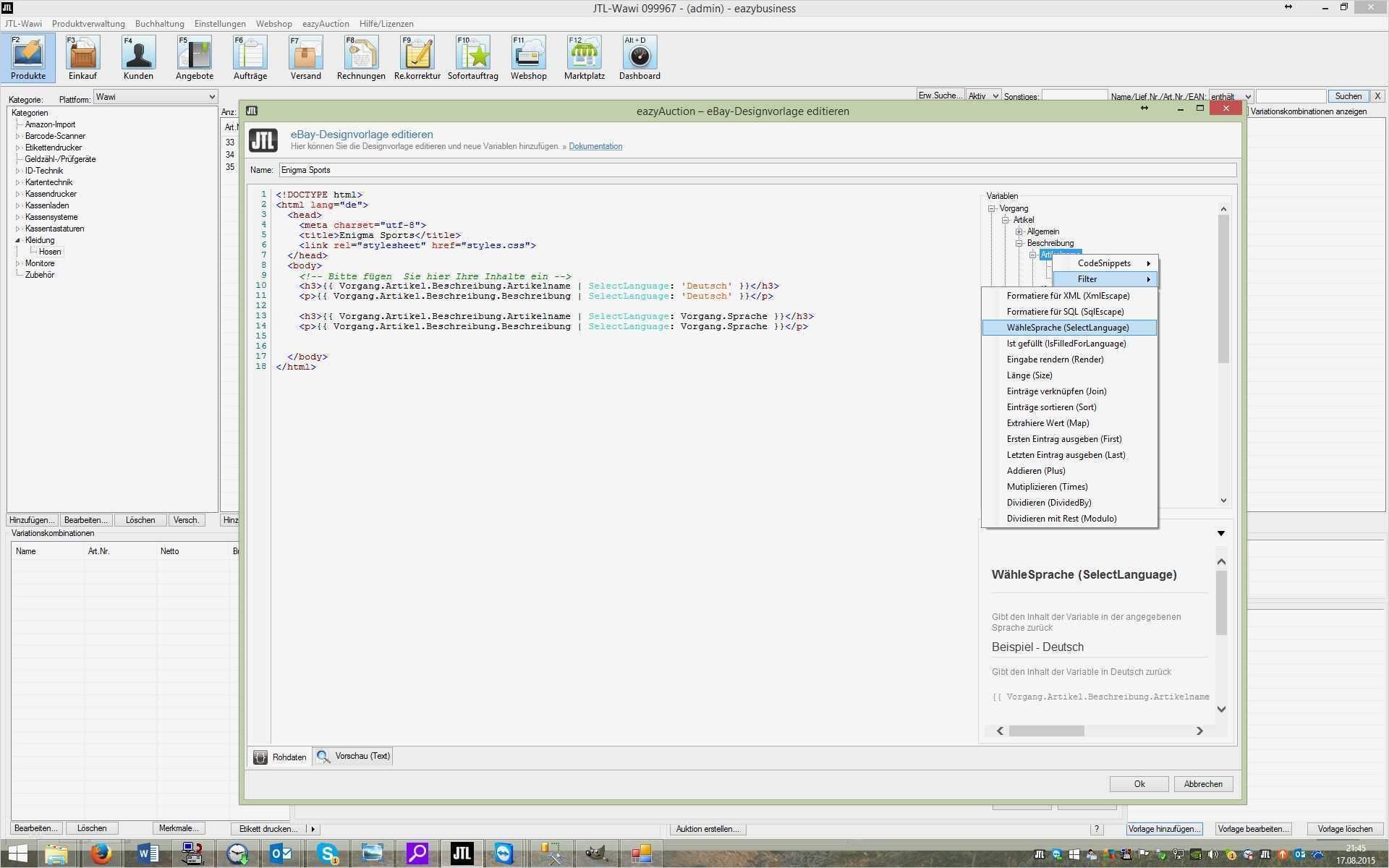Switch to Vorschau (Text) tab

click(354, 756)
